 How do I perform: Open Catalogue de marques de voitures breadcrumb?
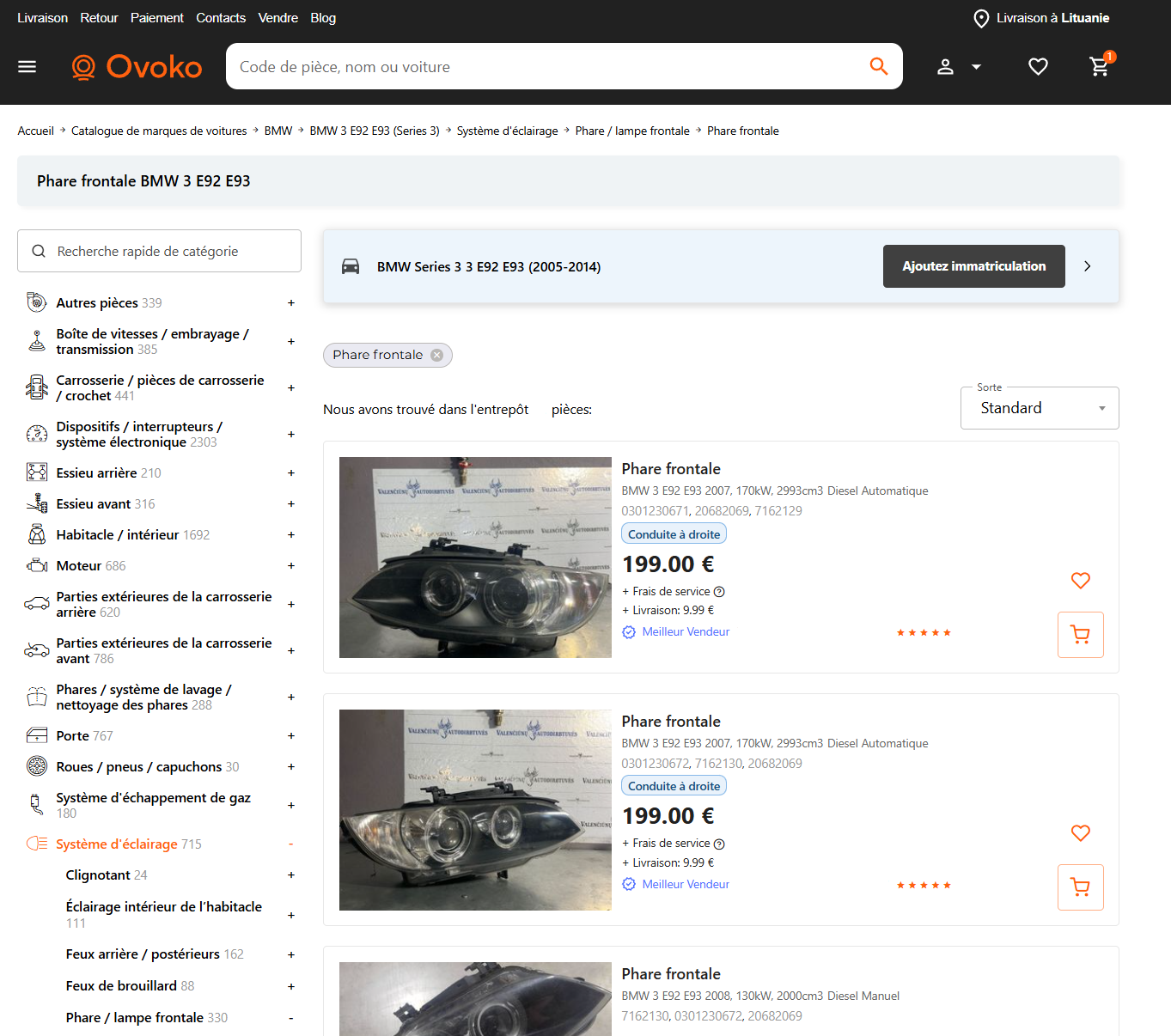click(159, 131)
